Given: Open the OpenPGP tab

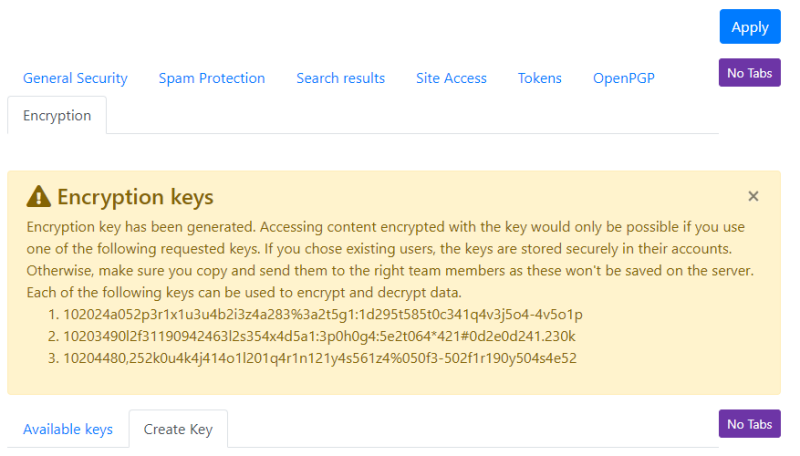Looking at the screenshot, I should tap(623, 78).
